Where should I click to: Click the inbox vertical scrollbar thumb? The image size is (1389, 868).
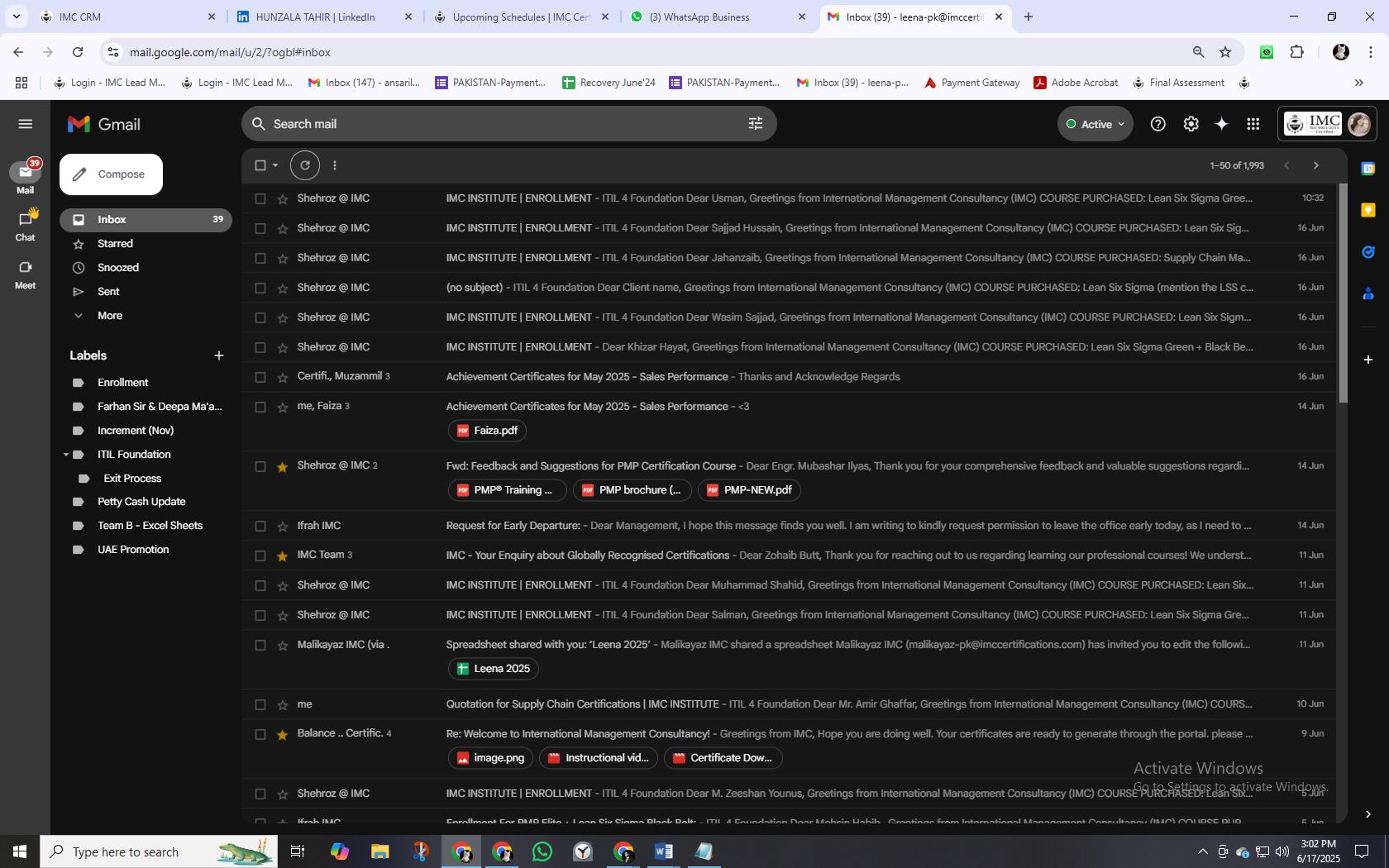(1343, 293)
